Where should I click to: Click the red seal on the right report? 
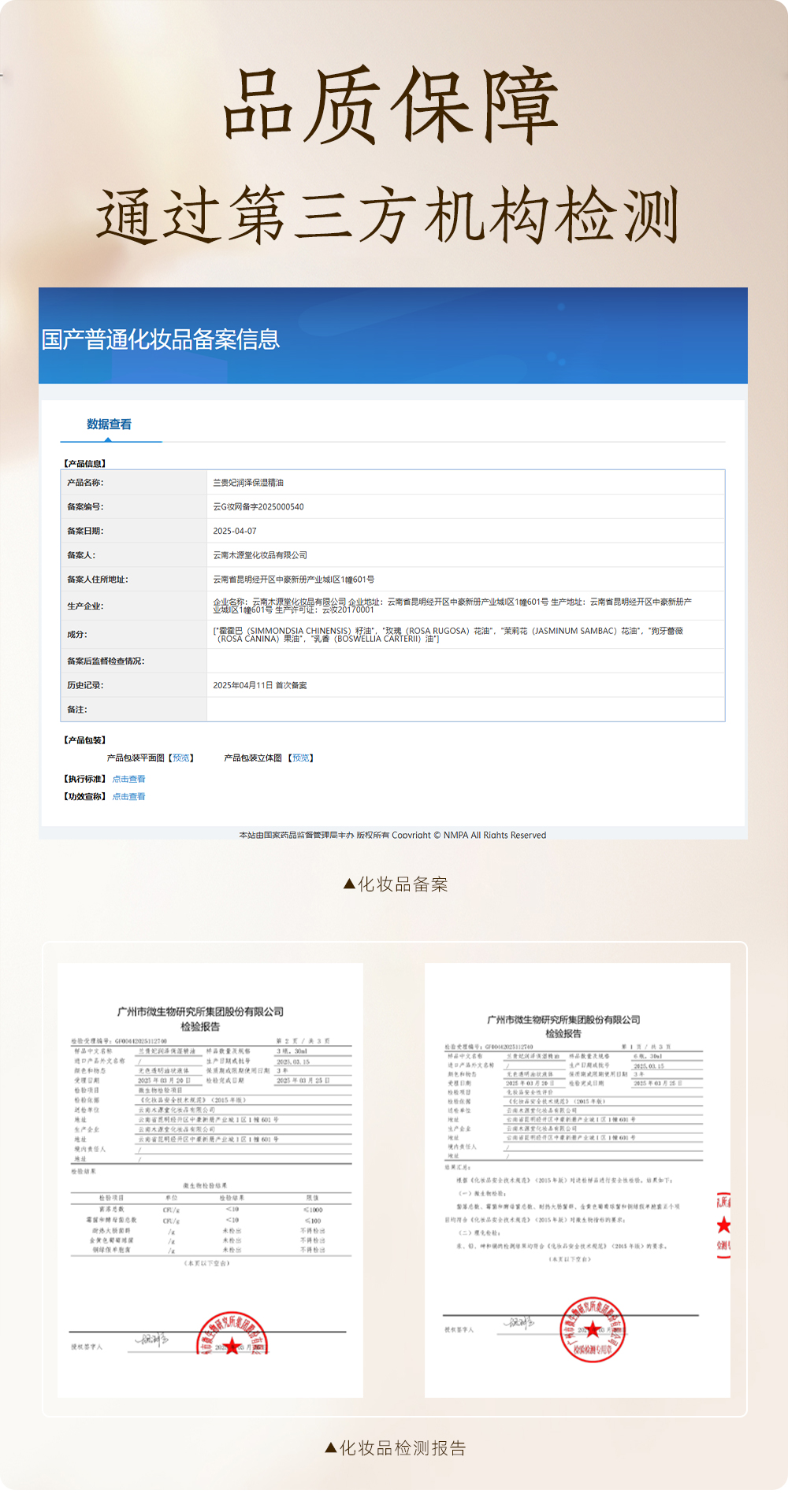click(593, 1329)
